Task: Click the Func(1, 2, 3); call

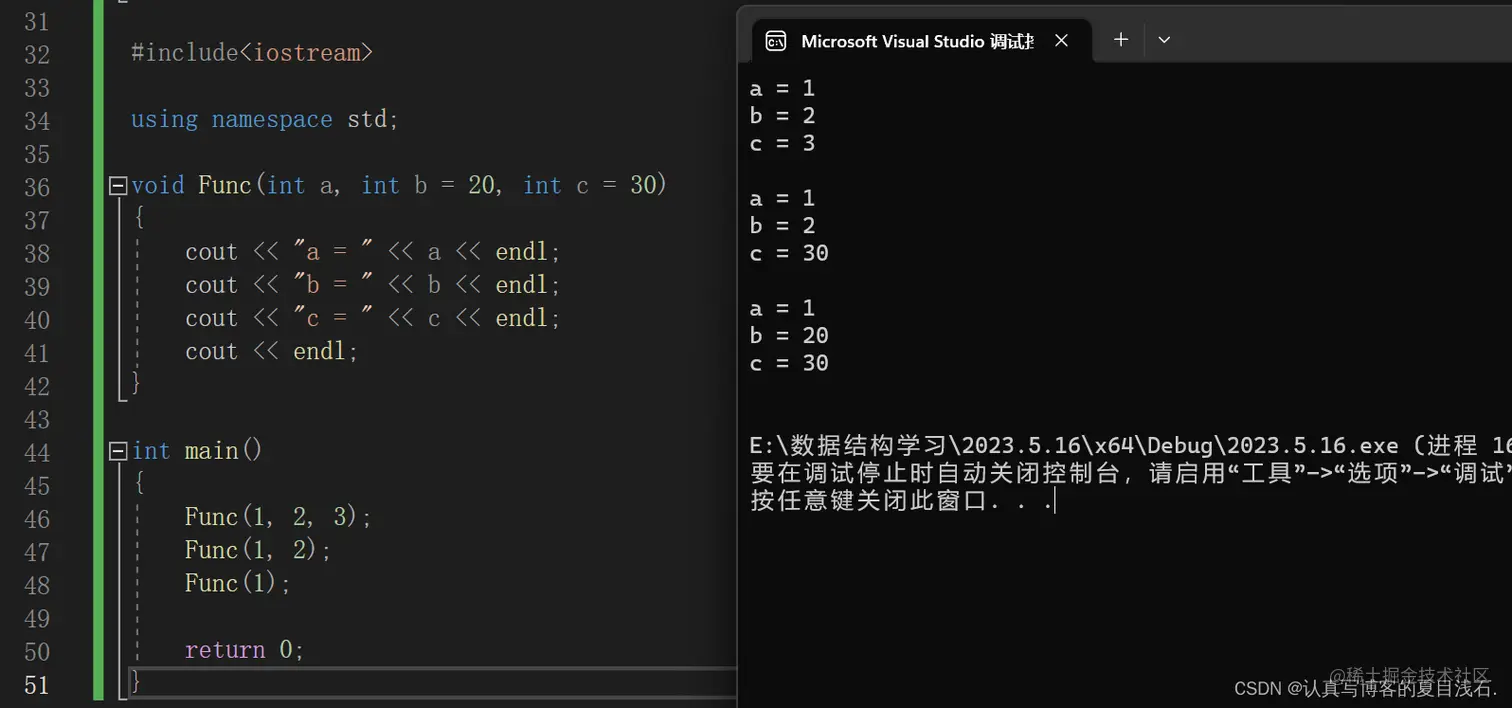Action: 278,517
